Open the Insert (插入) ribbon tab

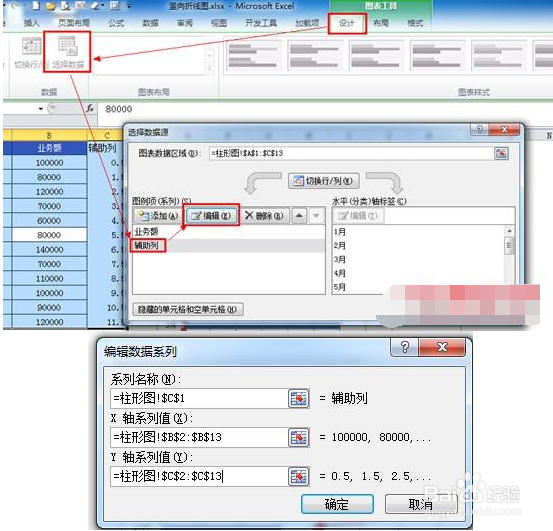(x=31, y=23)
